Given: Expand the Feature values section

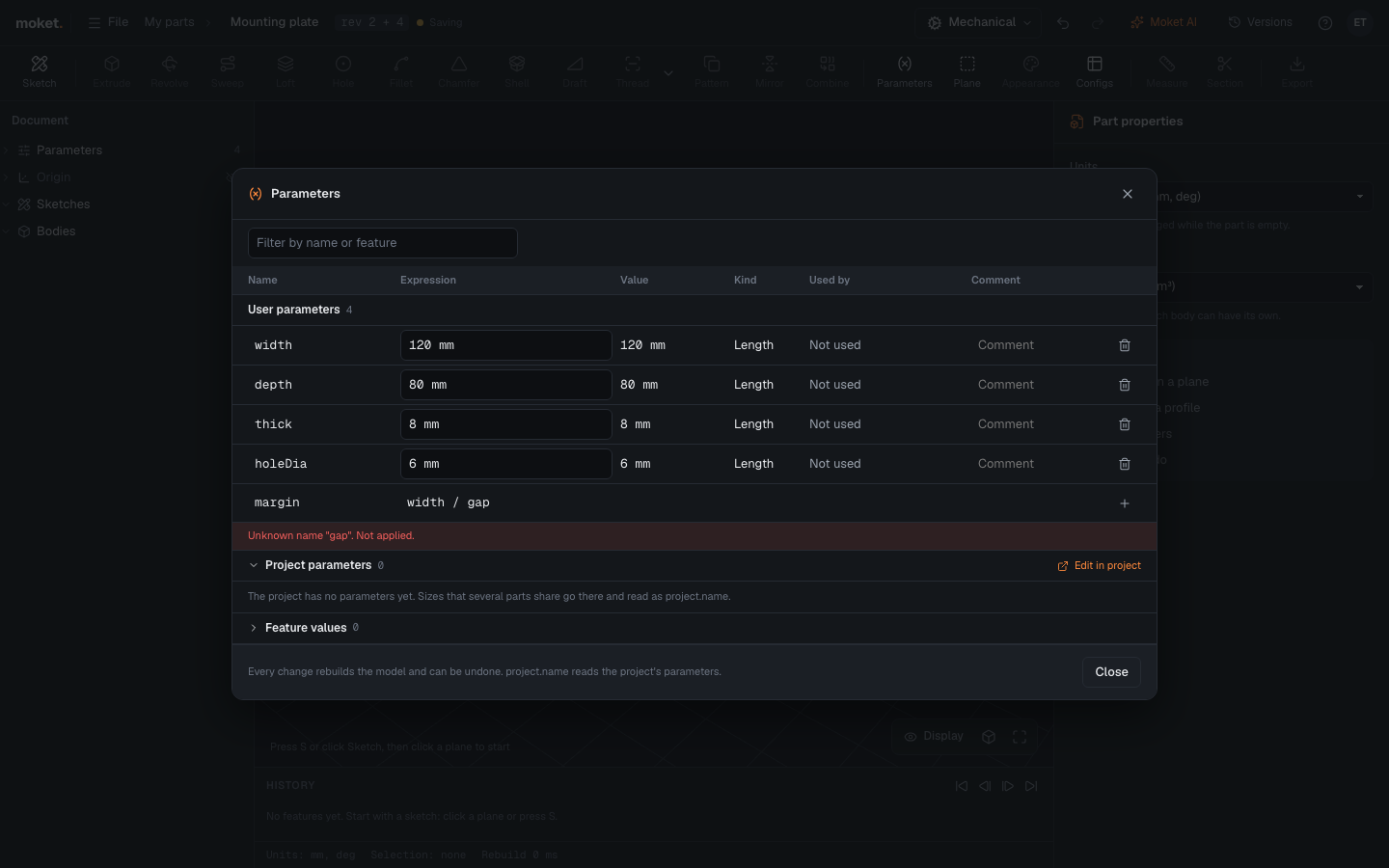Looking at the screenshot, I should [254, 628].
